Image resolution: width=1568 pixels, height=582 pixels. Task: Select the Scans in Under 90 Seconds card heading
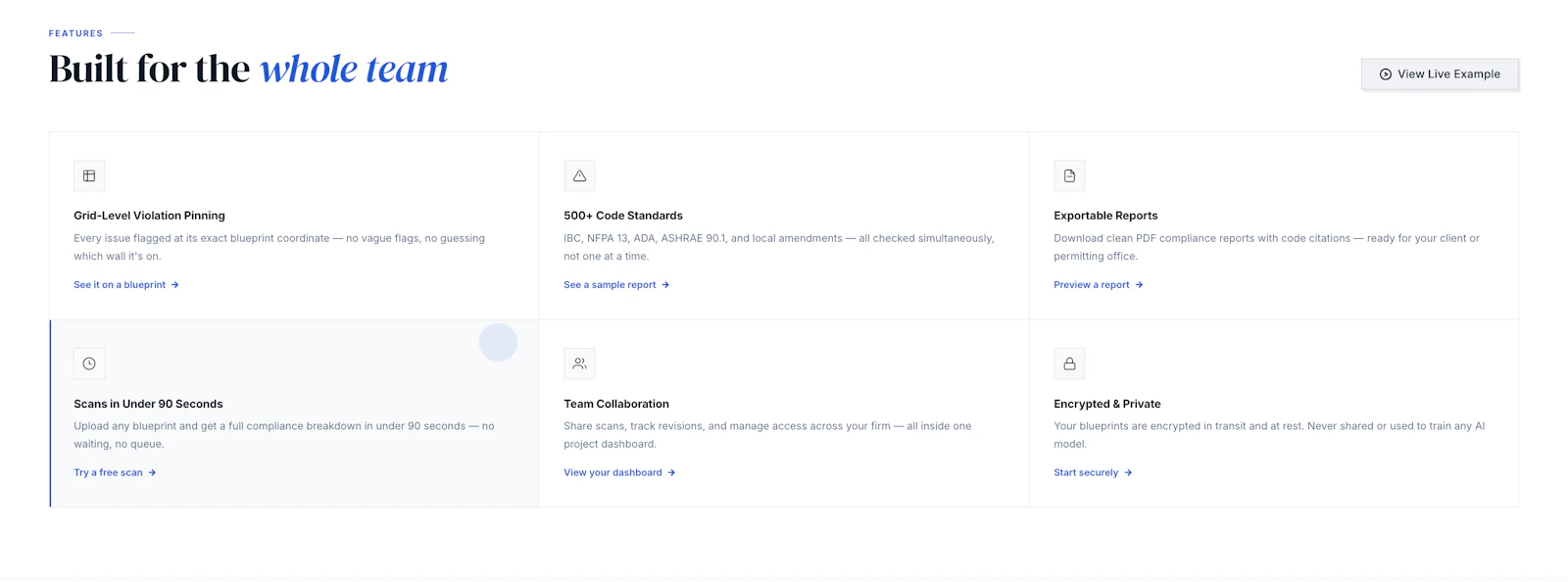tap(148, 404)
